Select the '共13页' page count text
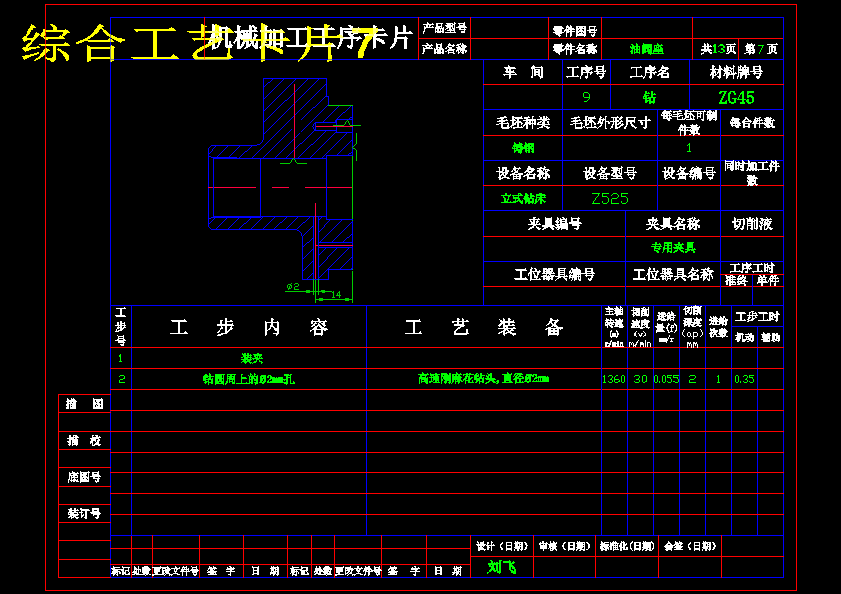 718,49
